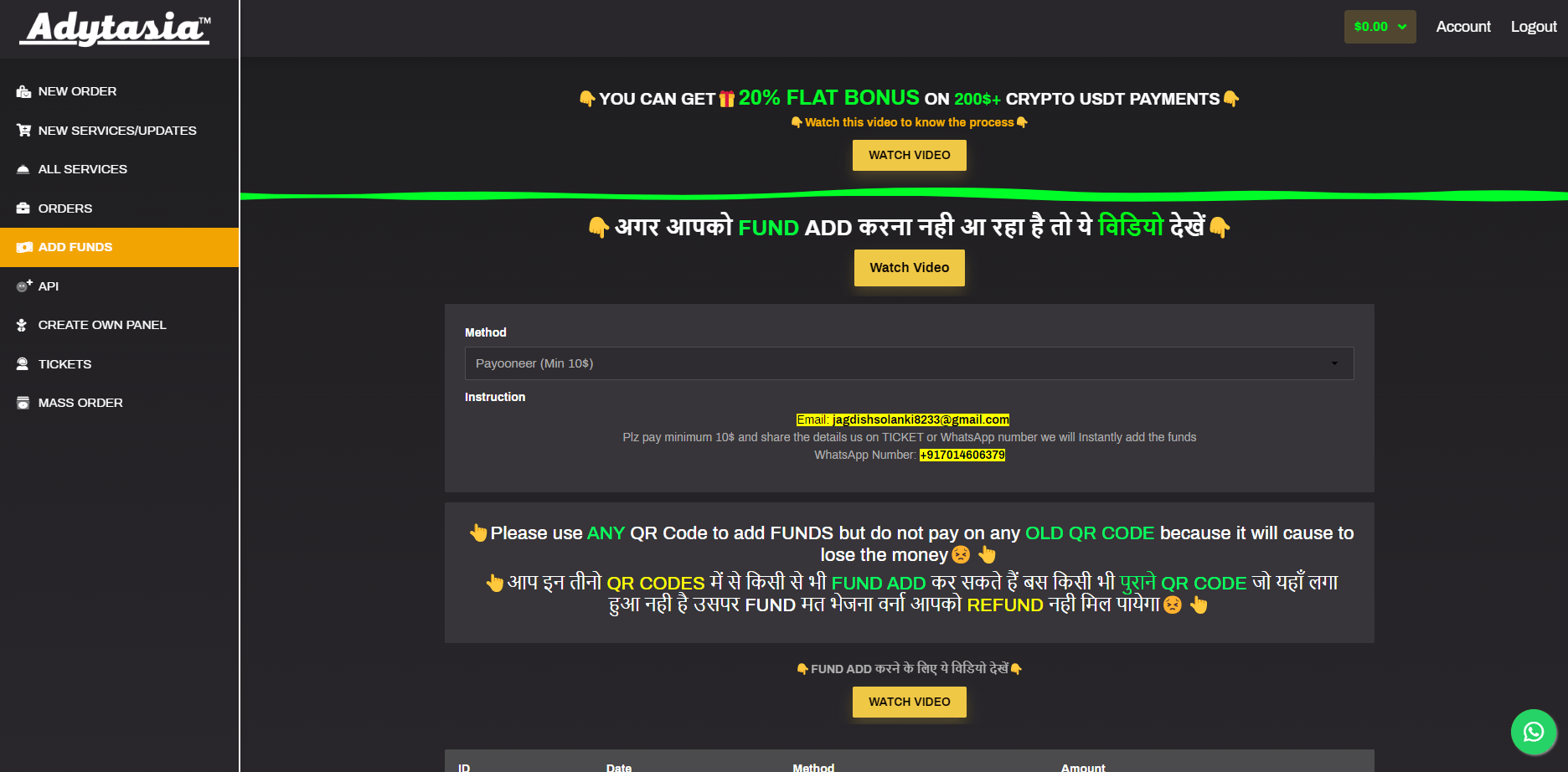Click the Create Own Panel icon

pos(23,325)
